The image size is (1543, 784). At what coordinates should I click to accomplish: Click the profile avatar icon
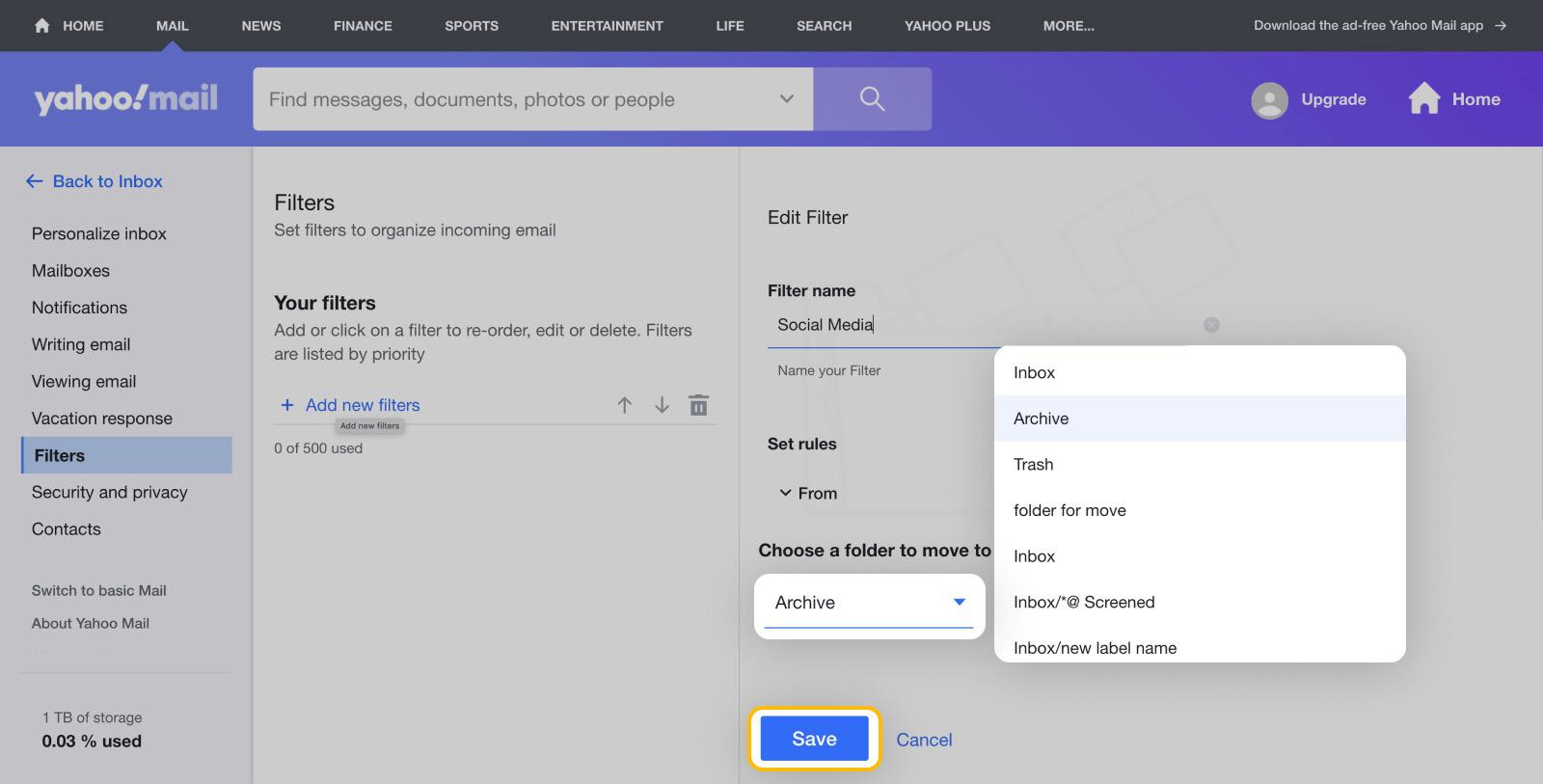1269,99
